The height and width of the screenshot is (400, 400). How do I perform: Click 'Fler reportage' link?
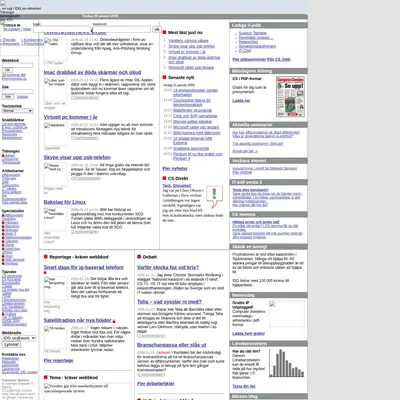click(x=58, y=360)
